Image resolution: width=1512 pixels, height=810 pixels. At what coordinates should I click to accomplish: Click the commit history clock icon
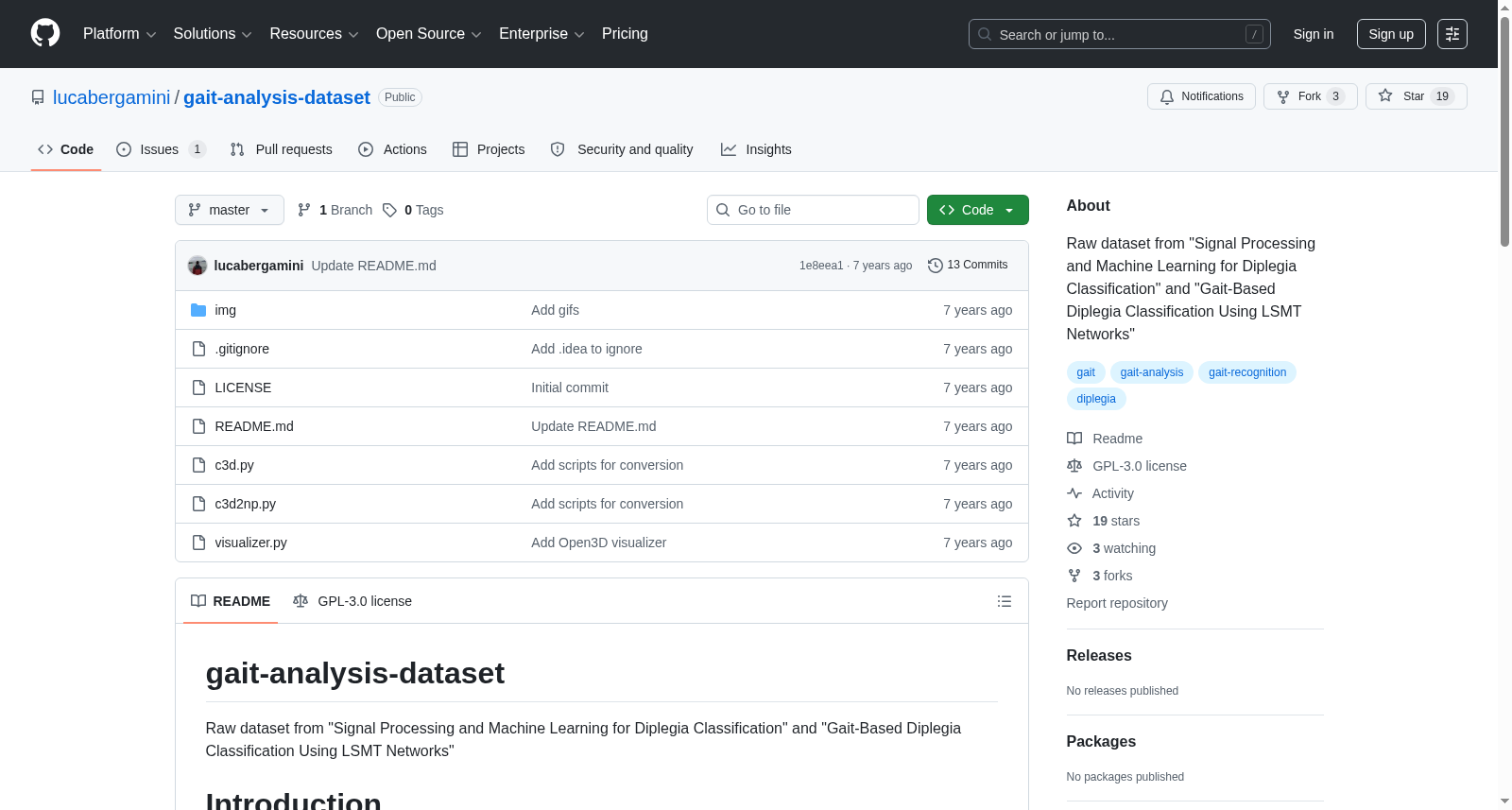click(x=936, y=266)
